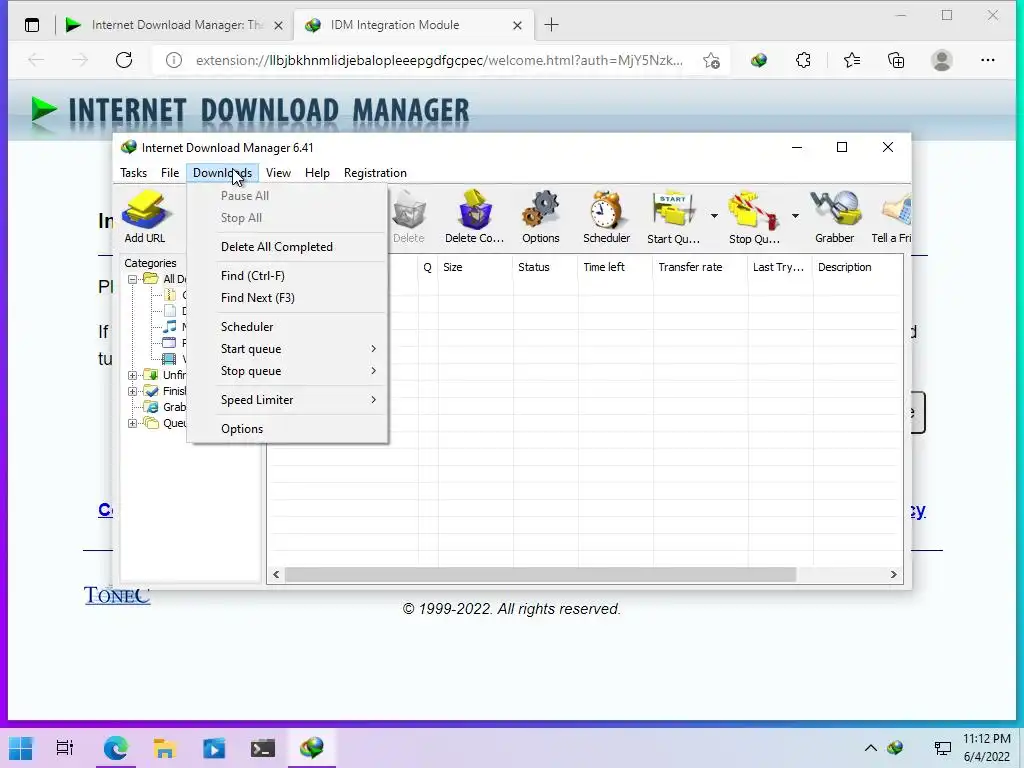This screenshot has height=768, width=1024.
Task: Open the Registration menu
Action: click(x=376, y=173)
